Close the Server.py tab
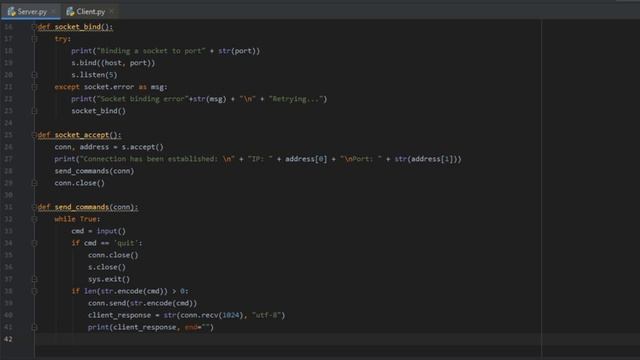The height and width of the screenshot is (360, 640). 53,11
